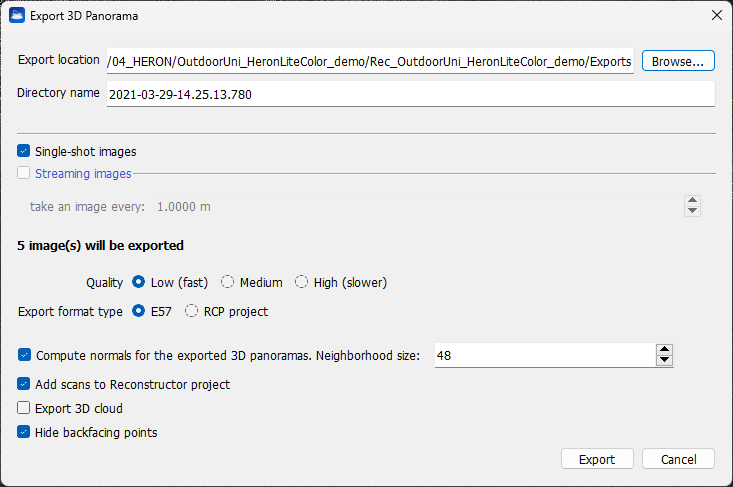Image resolution: width=733 pixels, height=487 pixels.
Task: Click the Browse button
Action: 677,61
